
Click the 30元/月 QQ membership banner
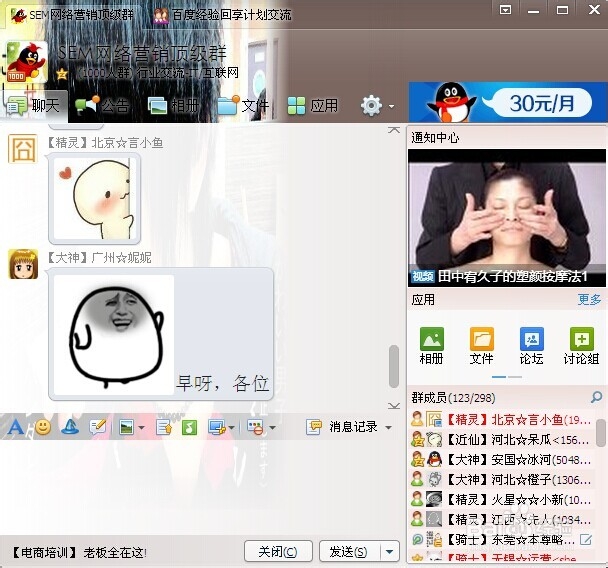[508, 102]
